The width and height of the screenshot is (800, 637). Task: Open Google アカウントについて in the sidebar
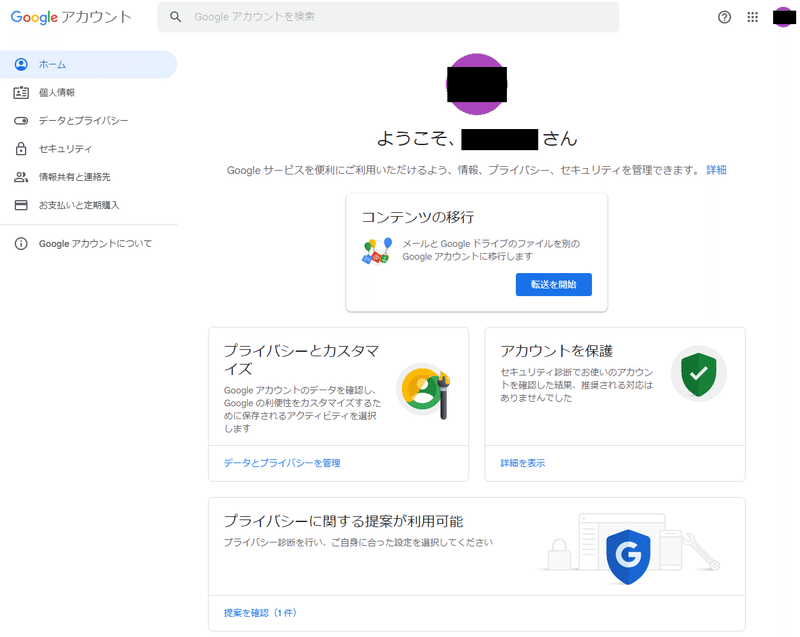coord(88,244)
